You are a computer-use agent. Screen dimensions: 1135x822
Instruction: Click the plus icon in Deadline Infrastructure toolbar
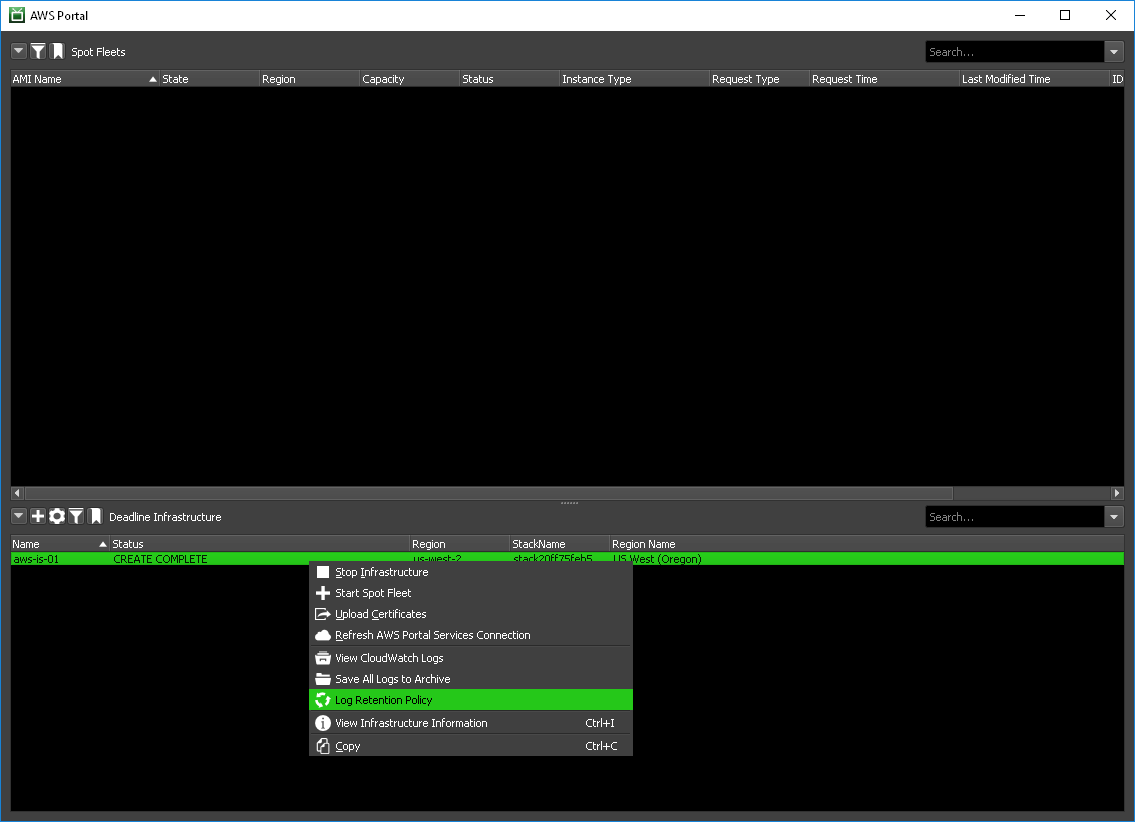(38, 516)
